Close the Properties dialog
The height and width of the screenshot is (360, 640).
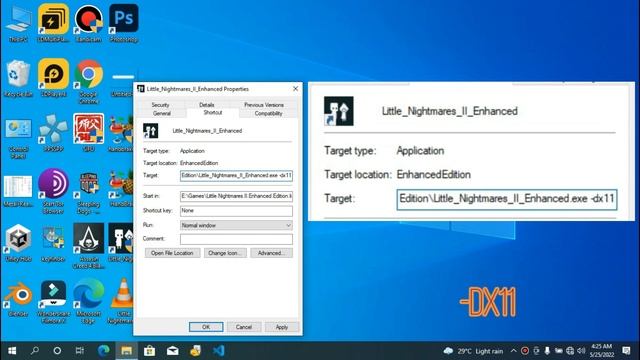[x=296, y=89]
